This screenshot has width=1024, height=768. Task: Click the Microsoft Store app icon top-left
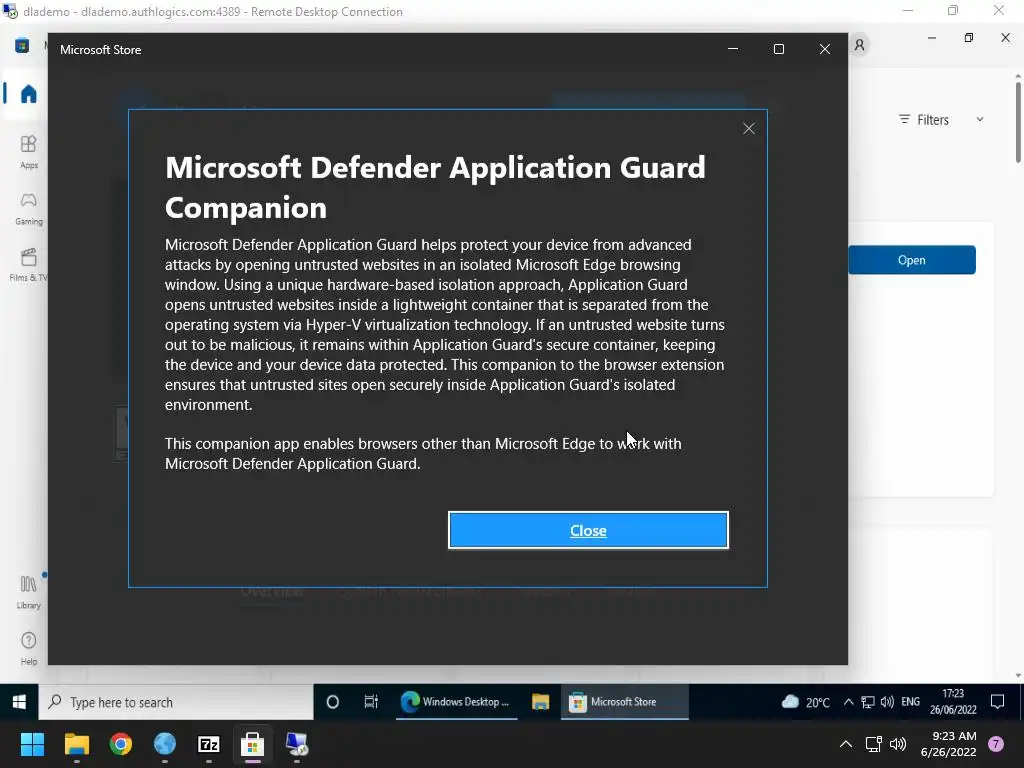pyautogui.click(x=22, y=46)
